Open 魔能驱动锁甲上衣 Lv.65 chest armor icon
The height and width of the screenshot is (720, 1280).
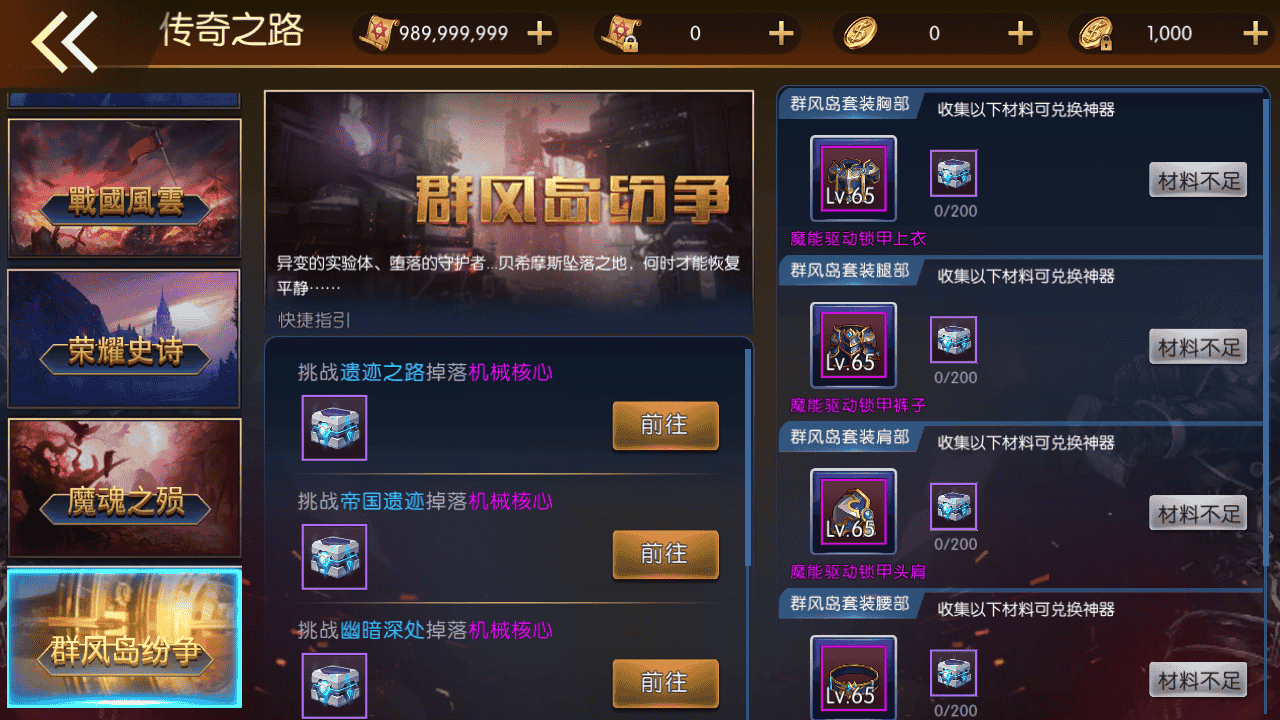tap(853, 179)
